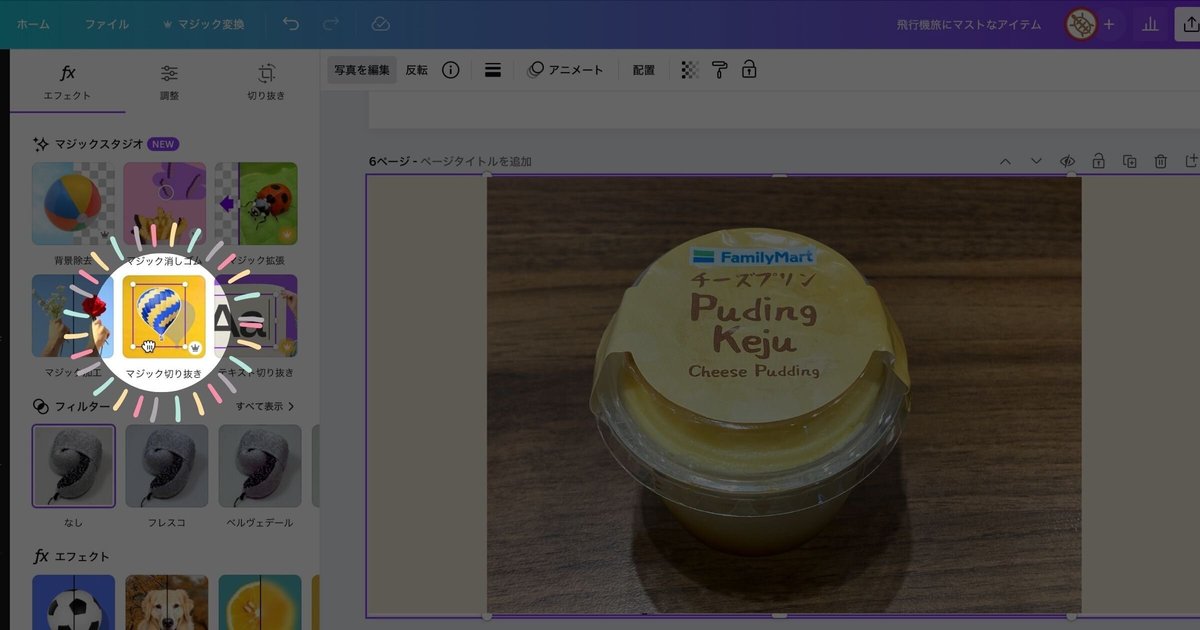
Task: Hide page using the eye icon
Action: pos(1067,161)
